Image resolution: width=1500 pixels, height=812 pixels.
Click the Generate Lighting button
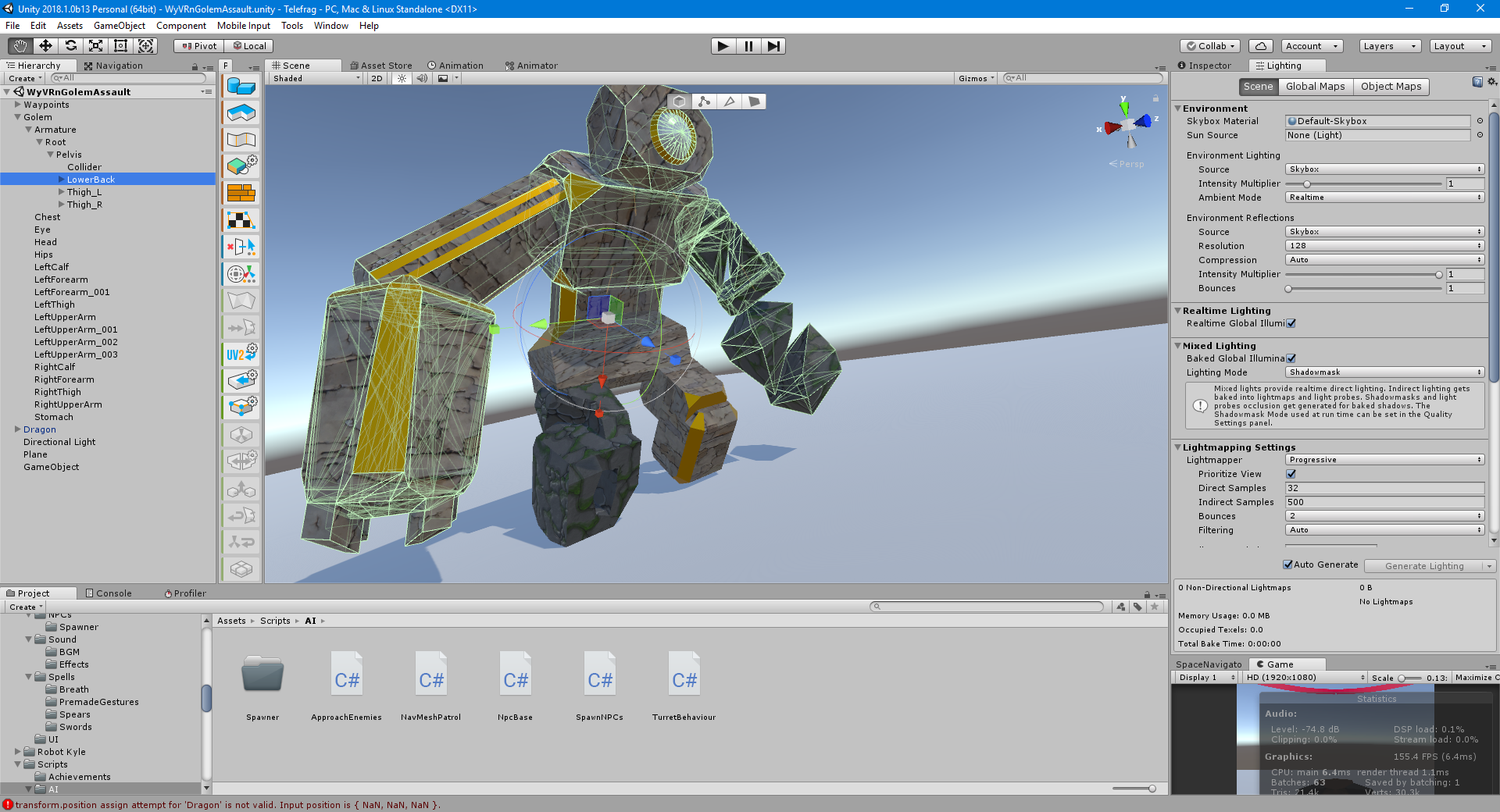1423,566
